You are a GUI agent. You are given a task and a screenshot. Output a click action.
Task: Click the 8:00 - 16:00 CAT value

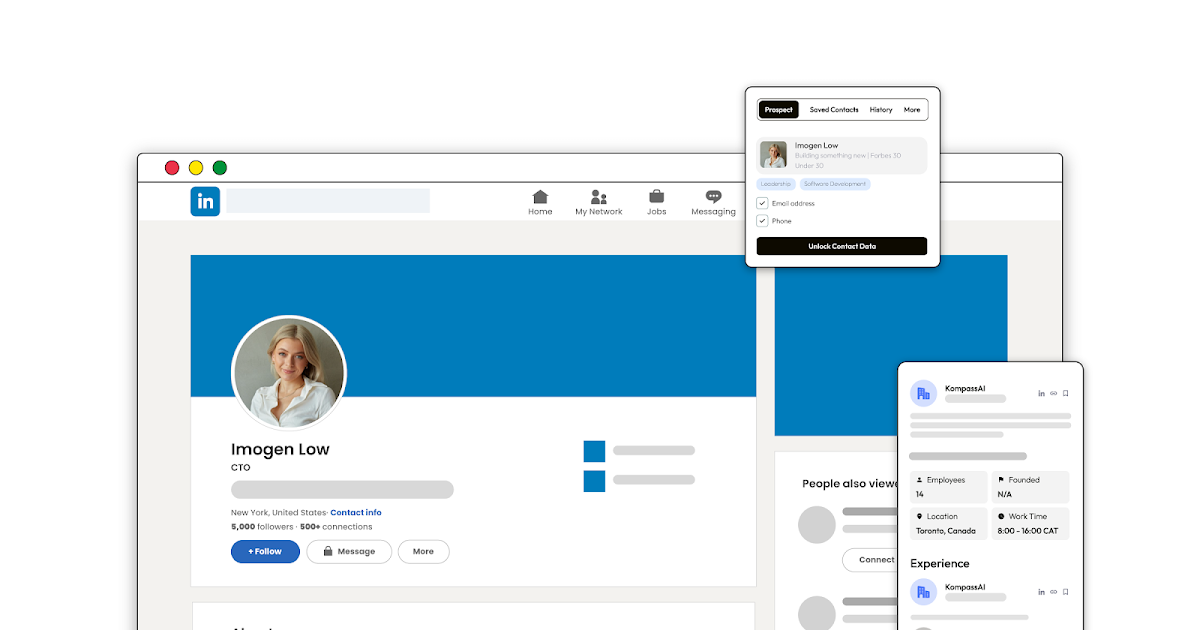click(1027, 531)
